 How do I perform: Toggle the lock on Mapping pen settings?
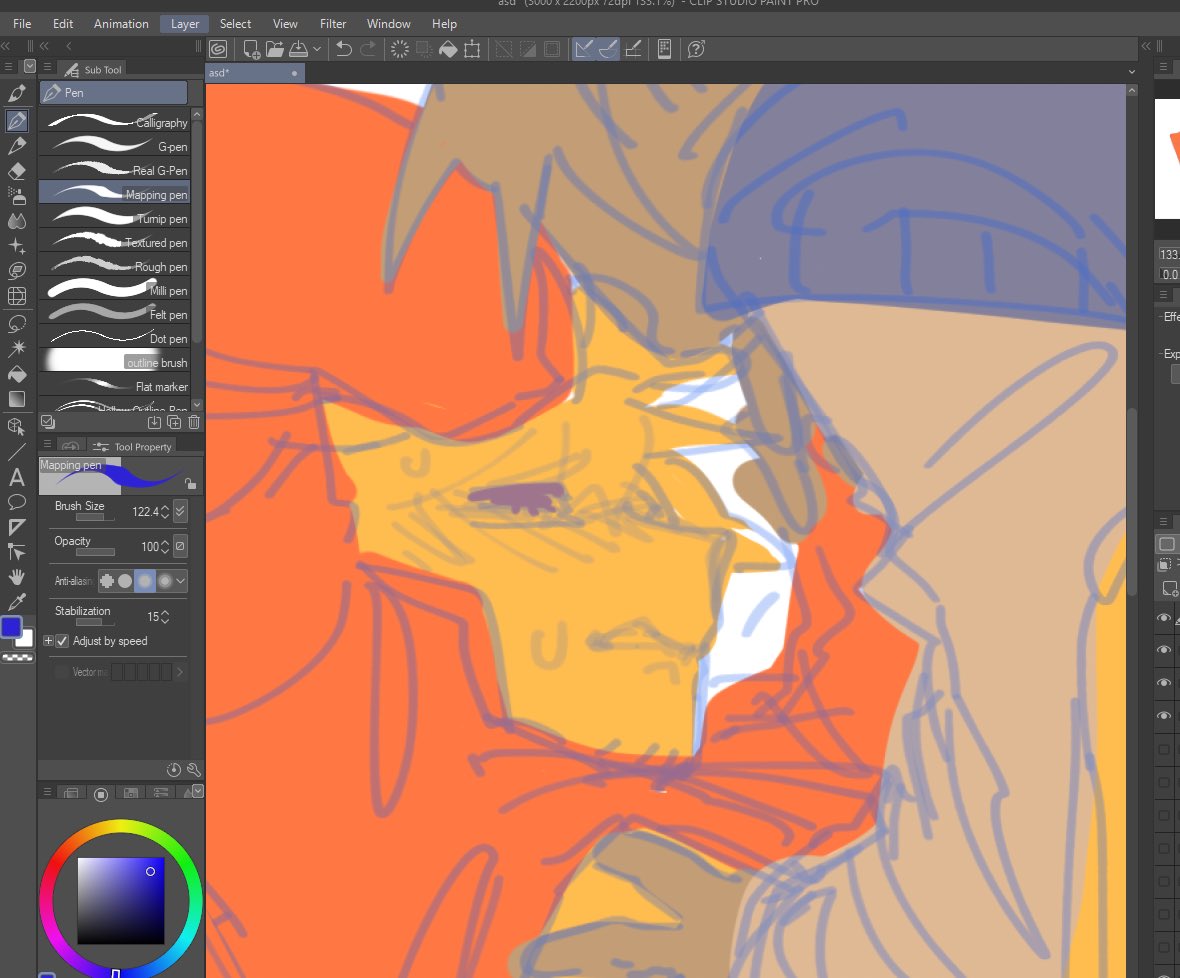pyautogui.click(x=190, y=483)
